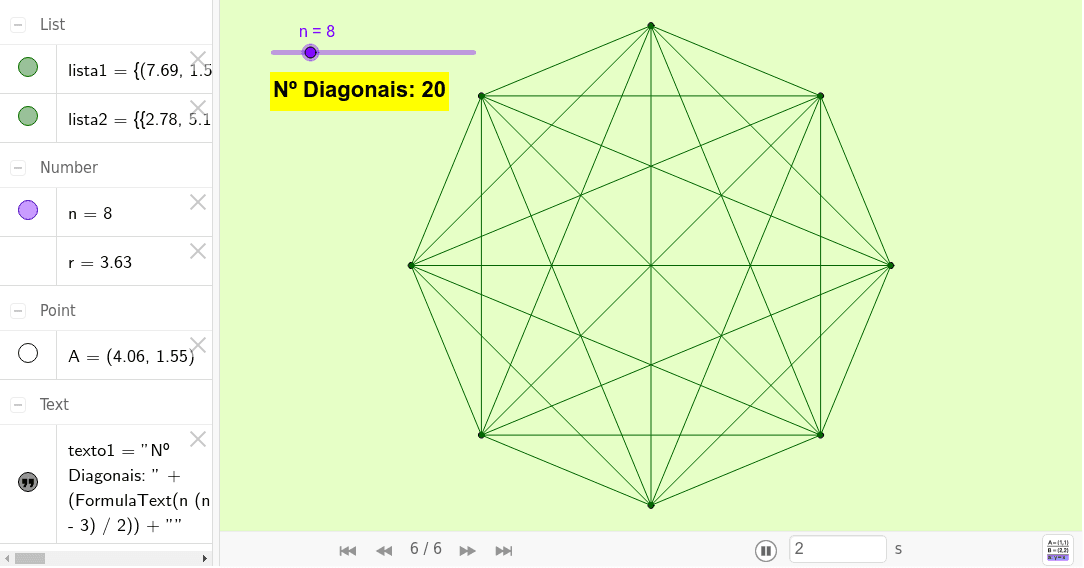The height and width of the screenshot is (568, 1084).
Task: Click the List category header label
Action: (52, 25)
